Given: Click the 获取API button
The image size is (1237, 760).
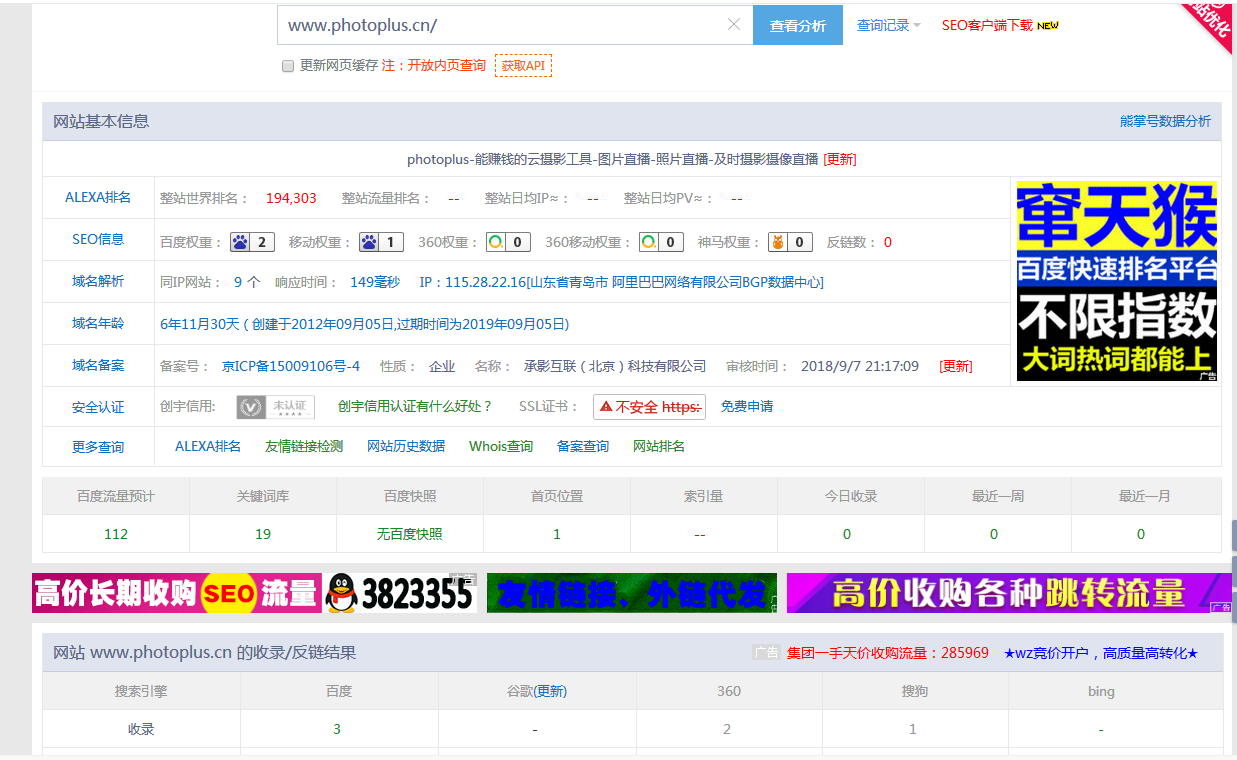Looking at the screenshot, I should point(523,66).
